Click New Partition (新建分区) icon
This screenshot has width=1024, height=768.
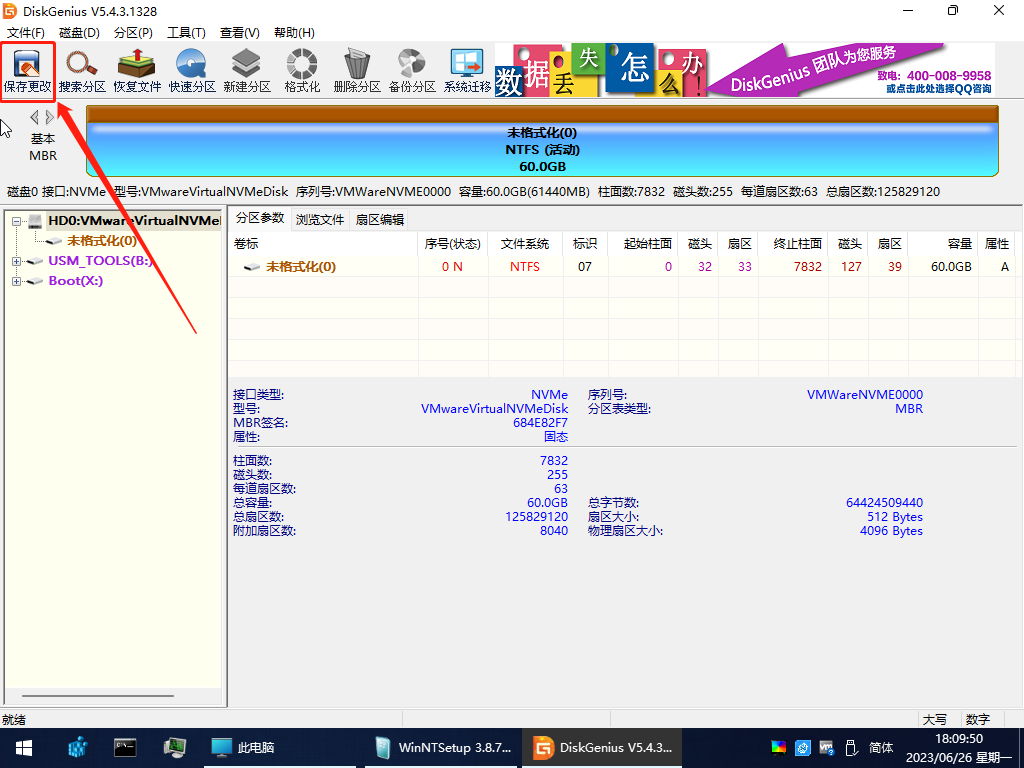[x=247, y=71]
